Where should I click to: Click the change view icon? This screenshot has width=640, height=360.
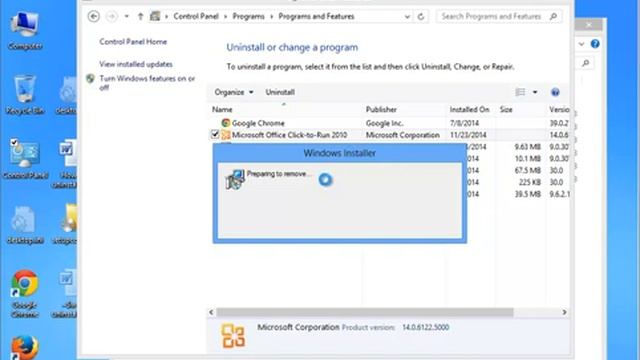click(x=520, y=92)
